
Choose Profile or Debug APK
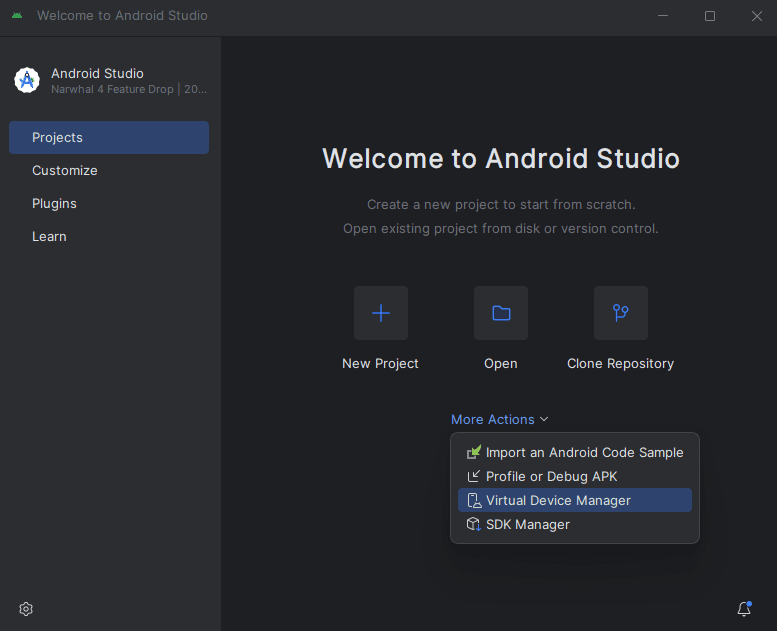[x=551, y=476]
